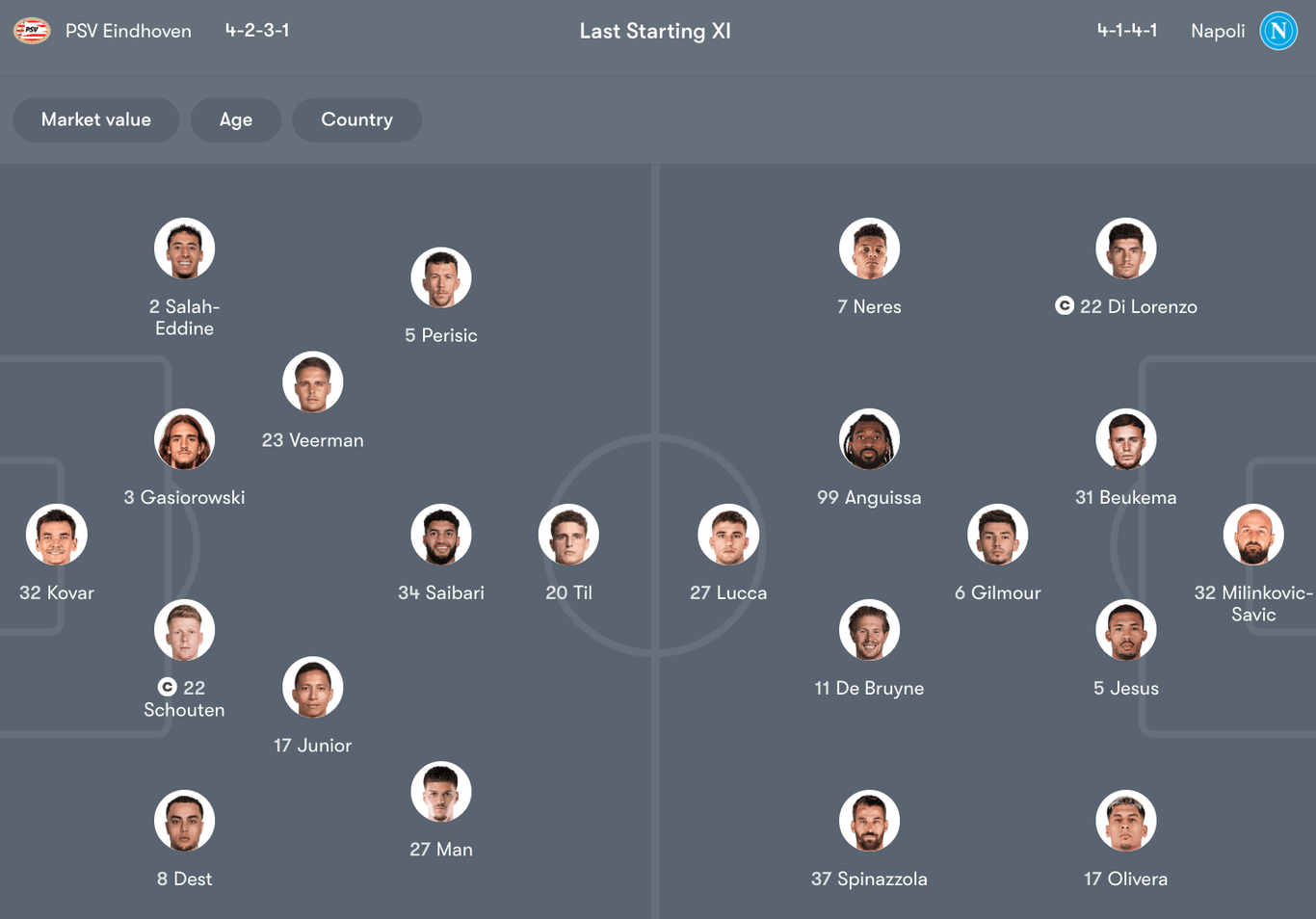This screenshot has width=1316, height=919.
Task: Click the 7 Neres name label
Action: pos(869,306)
